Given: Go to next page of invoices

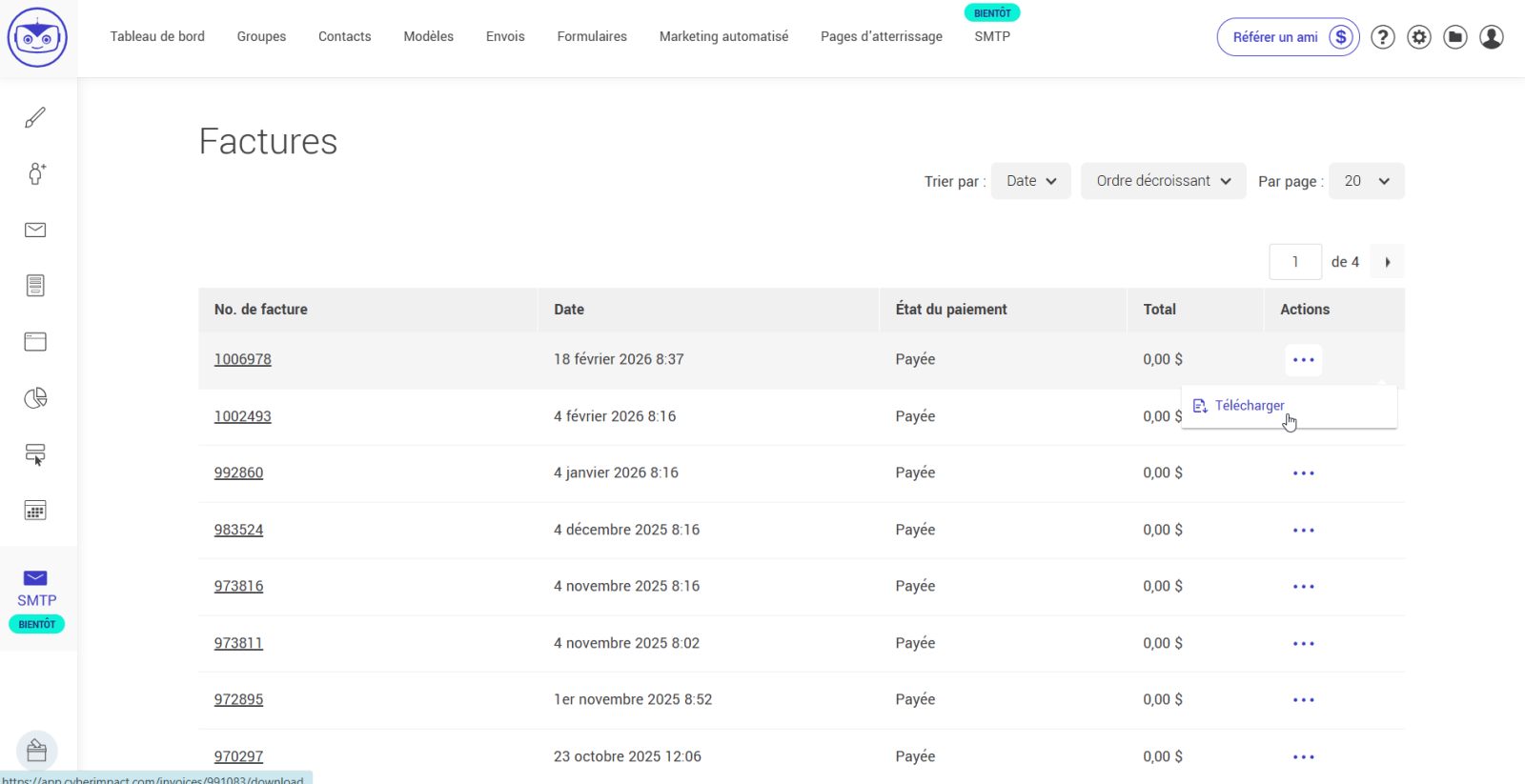Looking at the screenshot, I should pyautogui.click(x=1387, y=262).
